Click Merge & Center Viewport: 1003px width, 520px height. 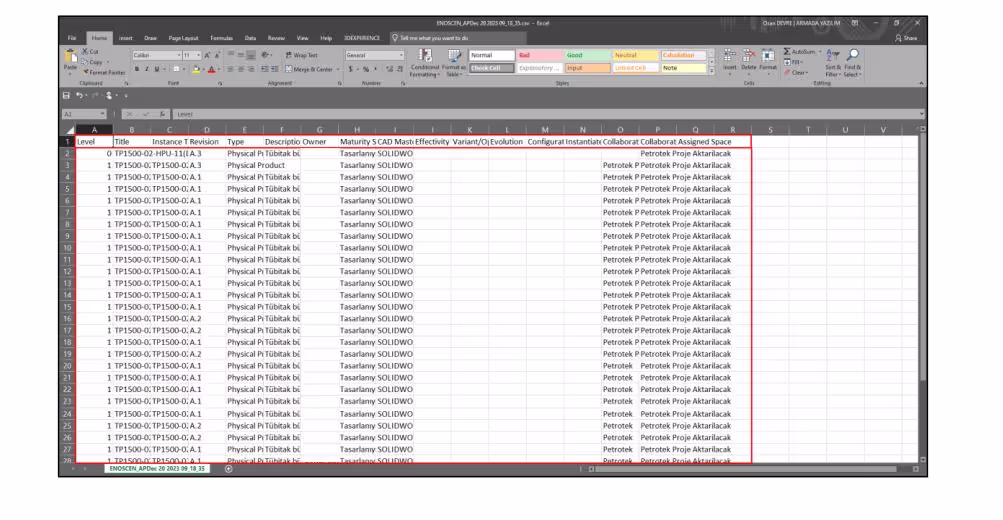coord(310,69)
